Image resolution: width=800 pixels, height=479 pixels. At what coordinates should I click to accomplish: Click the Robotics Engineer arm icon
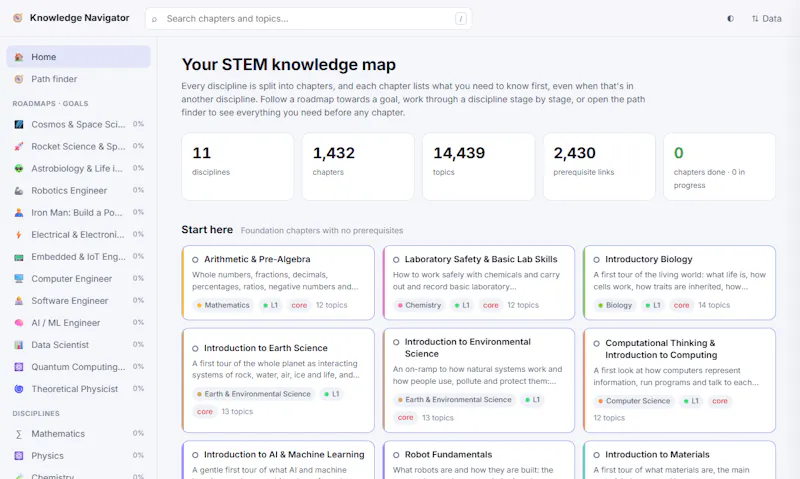pos(19,191)
